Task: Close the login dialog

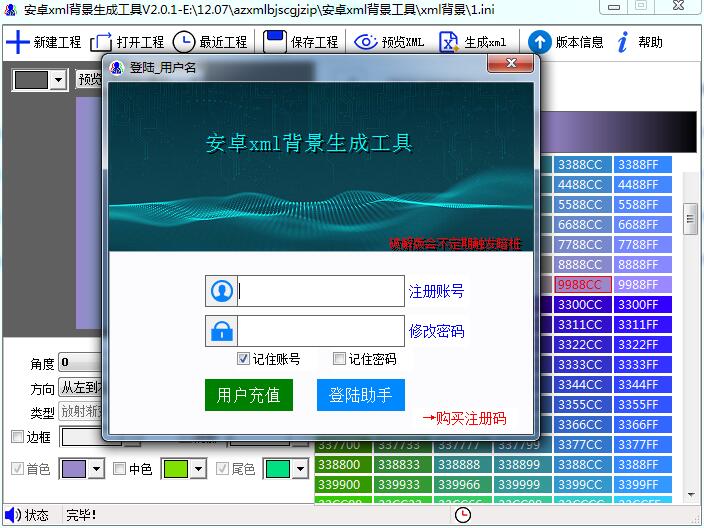Action: (510, 63)
